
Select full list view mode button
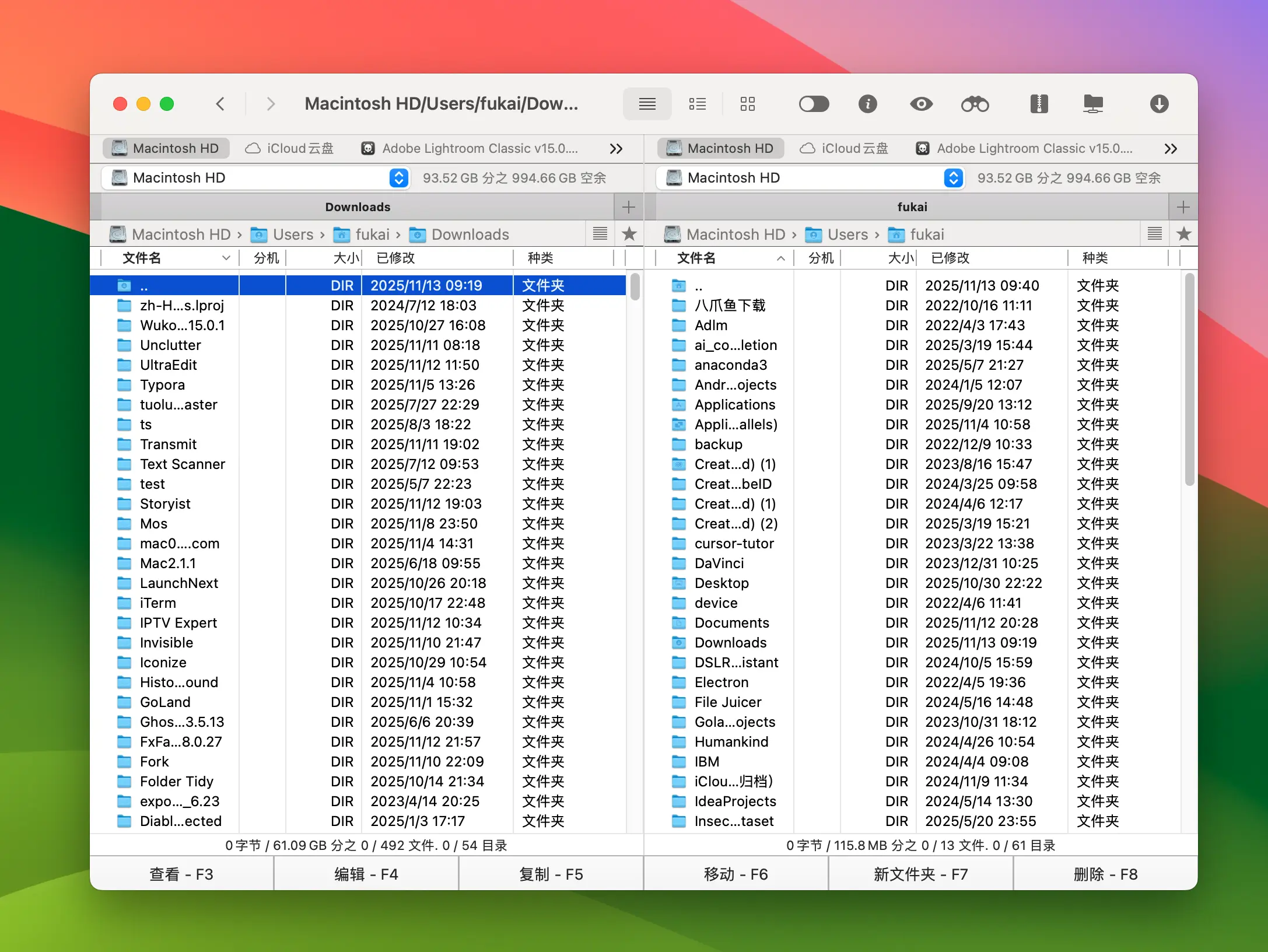click(x=647, y=104)
